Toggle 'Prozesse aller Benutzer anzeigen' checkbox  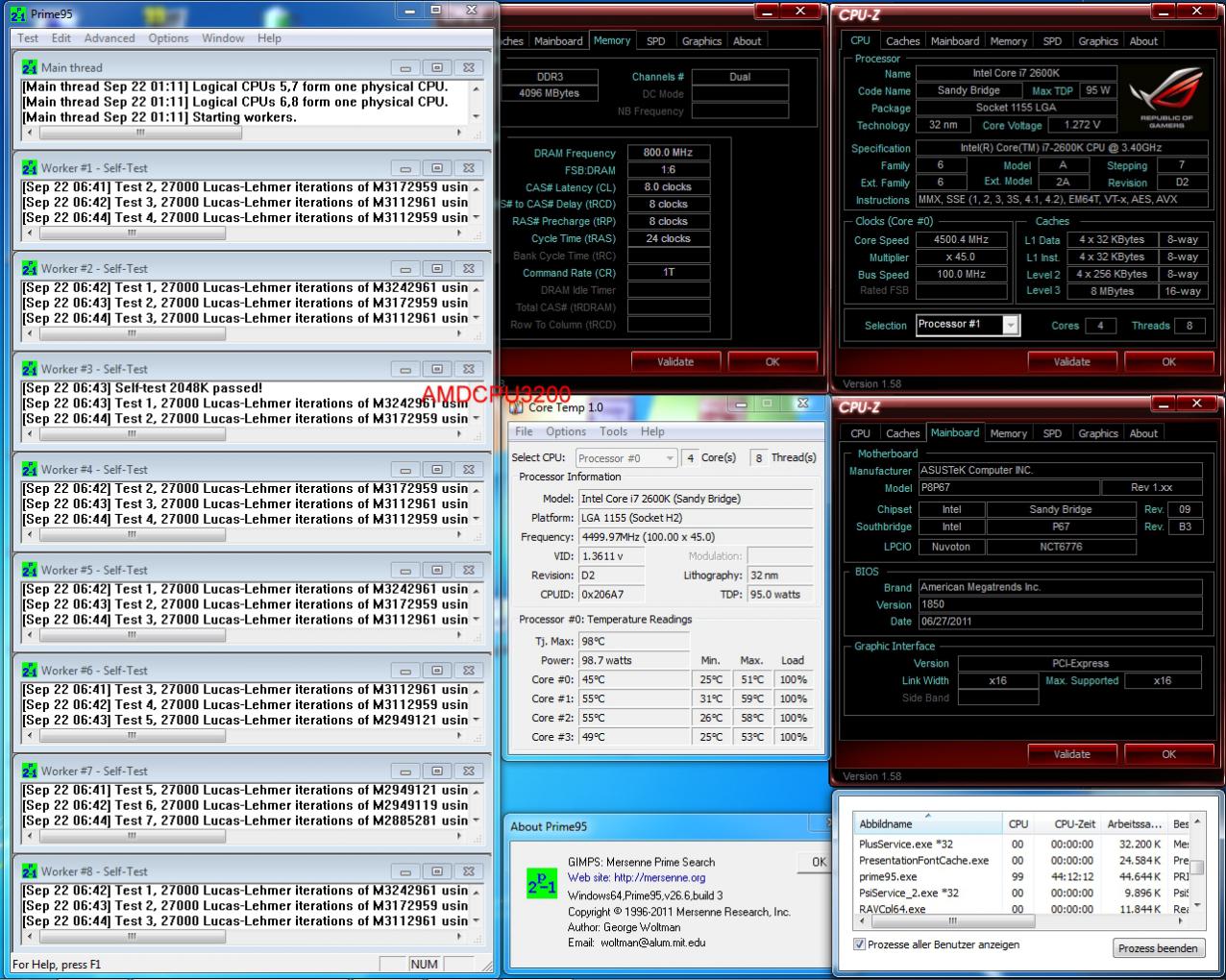pyautogui.click(x=860, y=944)
